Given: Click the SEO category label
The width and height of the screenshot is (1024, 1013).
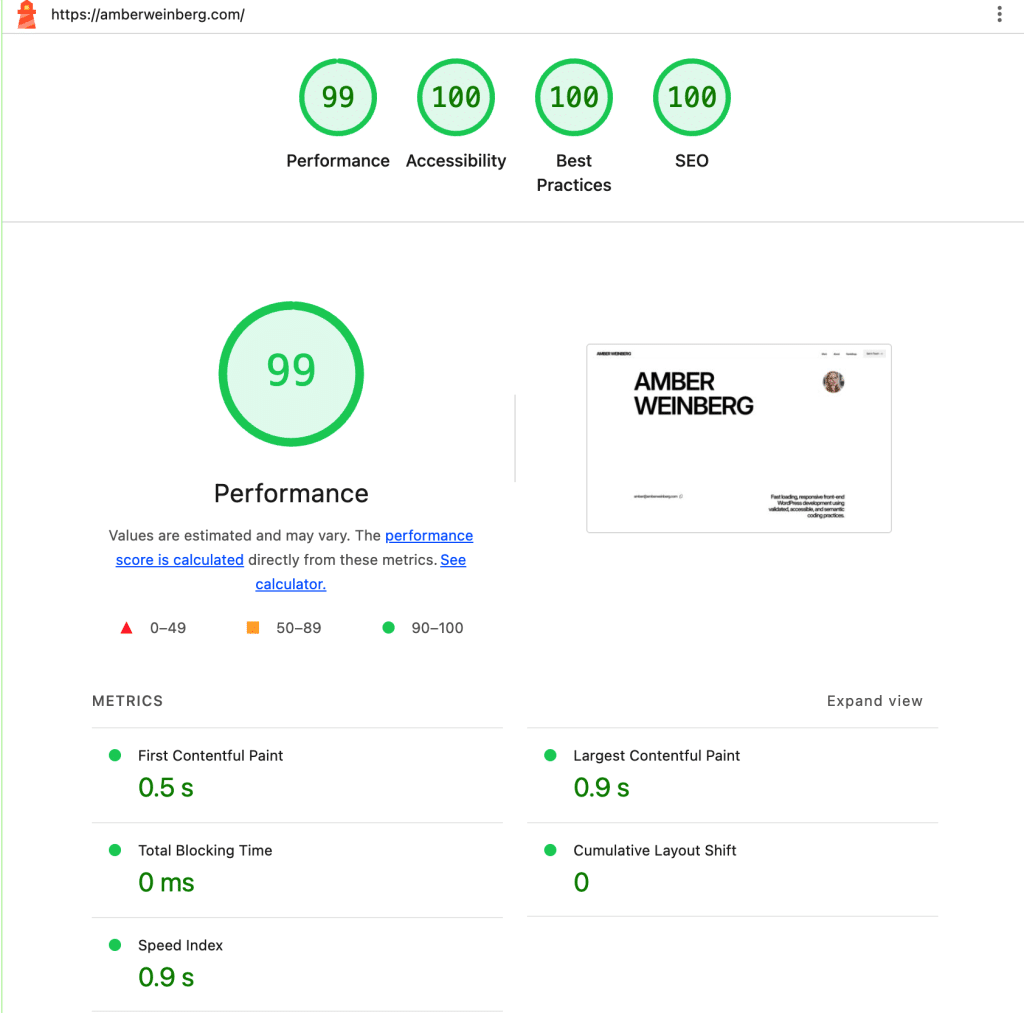Looking at the screenshot, I should 692,161.
